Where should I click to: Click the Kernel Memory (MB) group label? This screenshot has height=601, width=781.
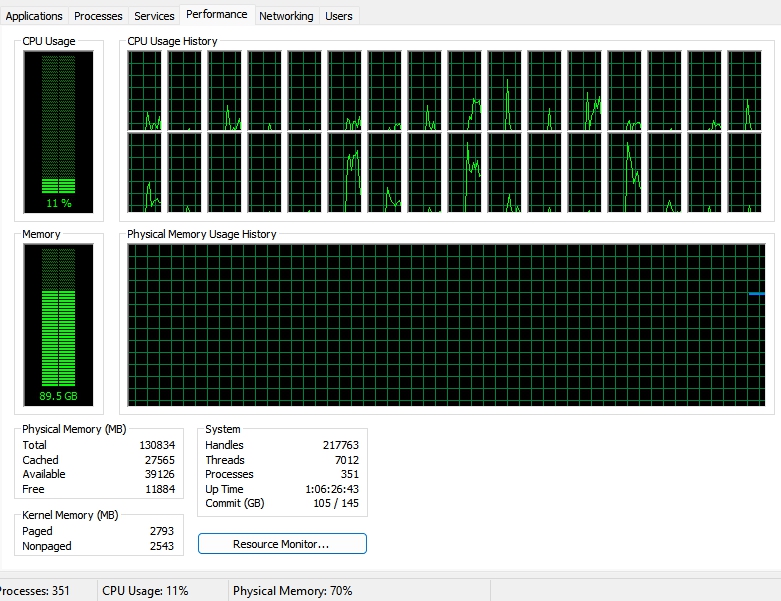(x=70, y=515)
